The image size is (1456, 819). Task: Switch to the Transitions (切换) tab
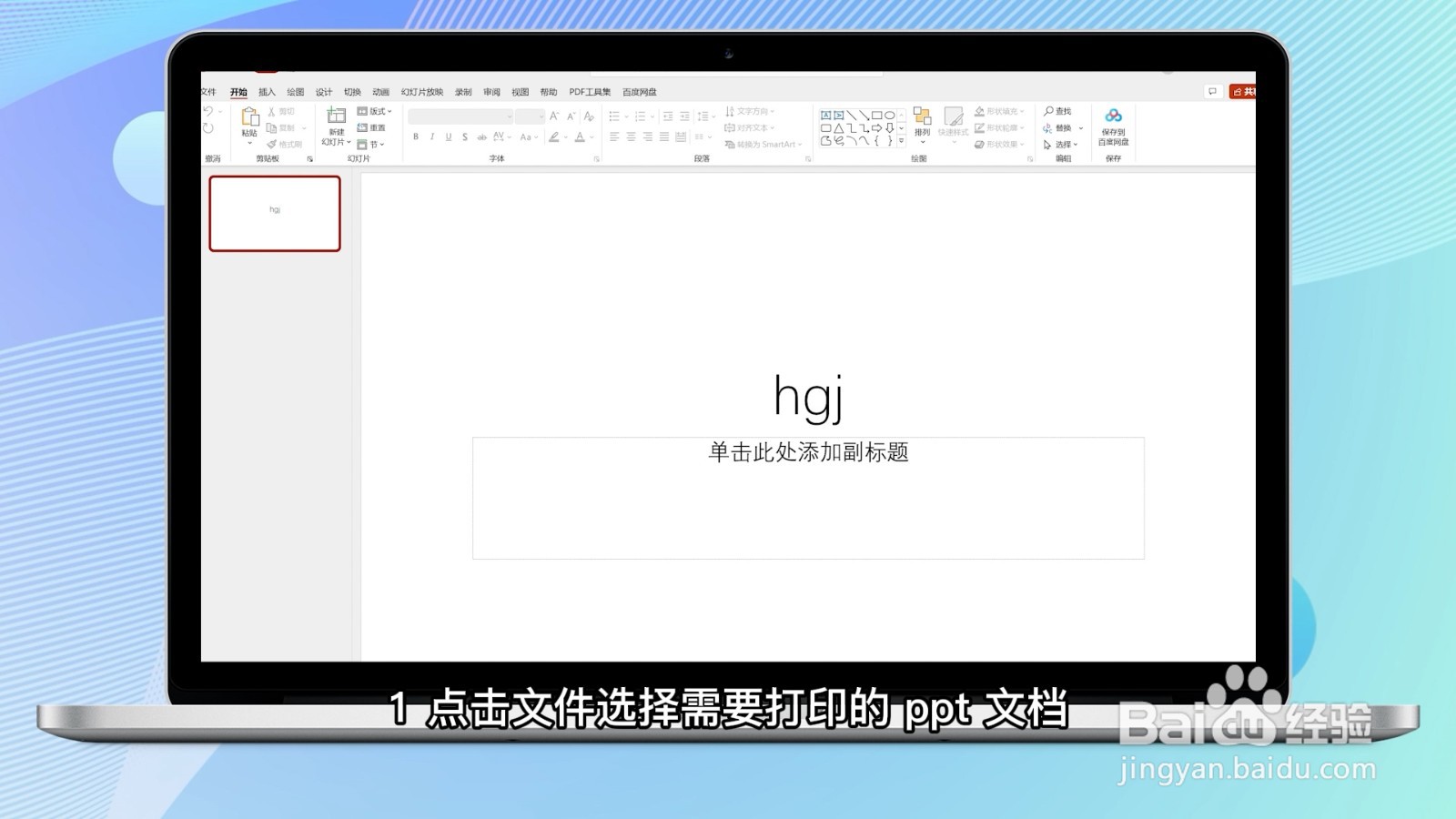[352, 92]
